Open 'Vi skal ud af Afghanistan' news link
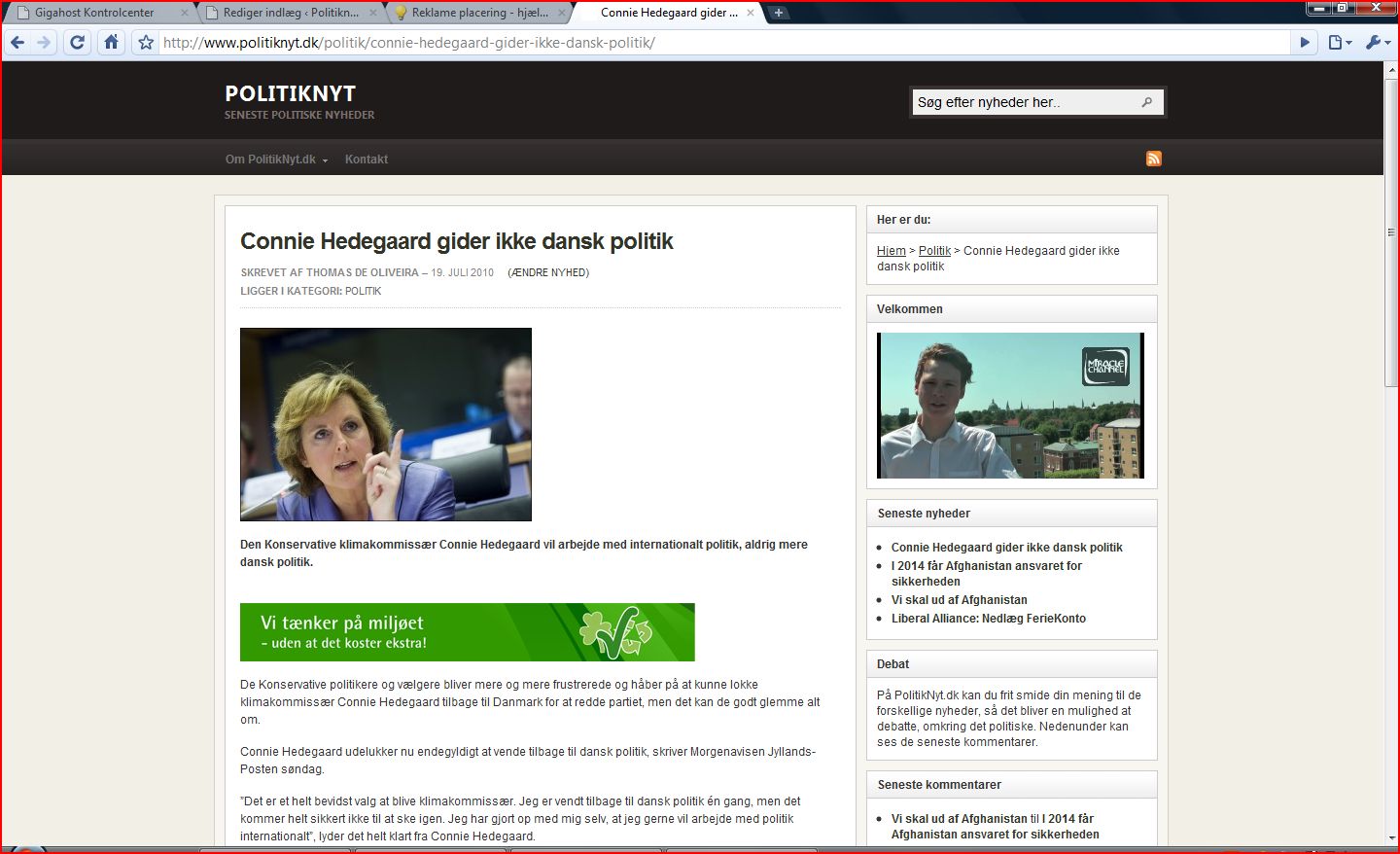 click(960, 600)
